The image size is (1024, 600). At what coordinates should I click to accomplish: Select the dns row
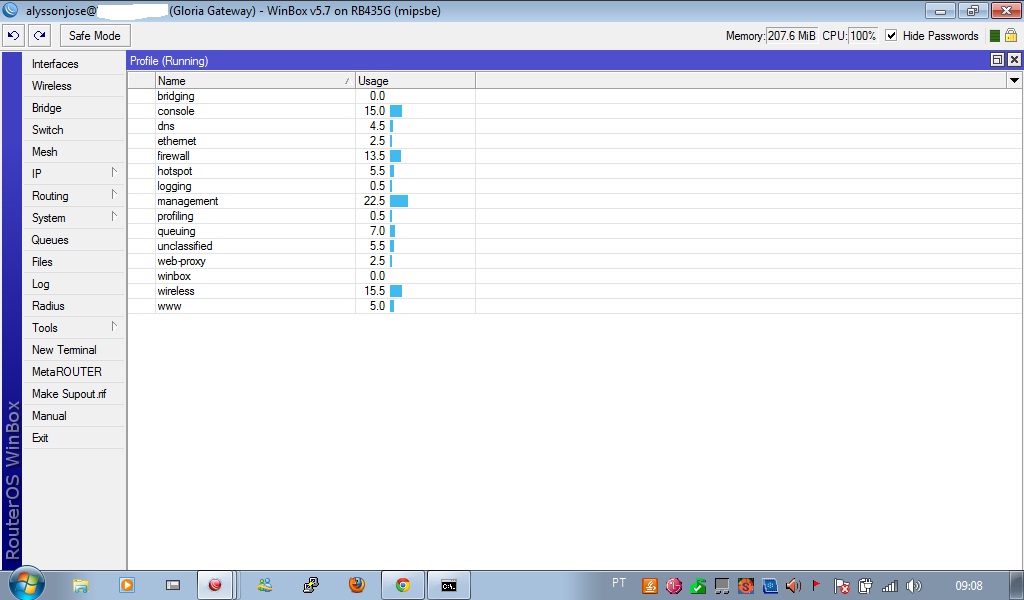point(575,126)
